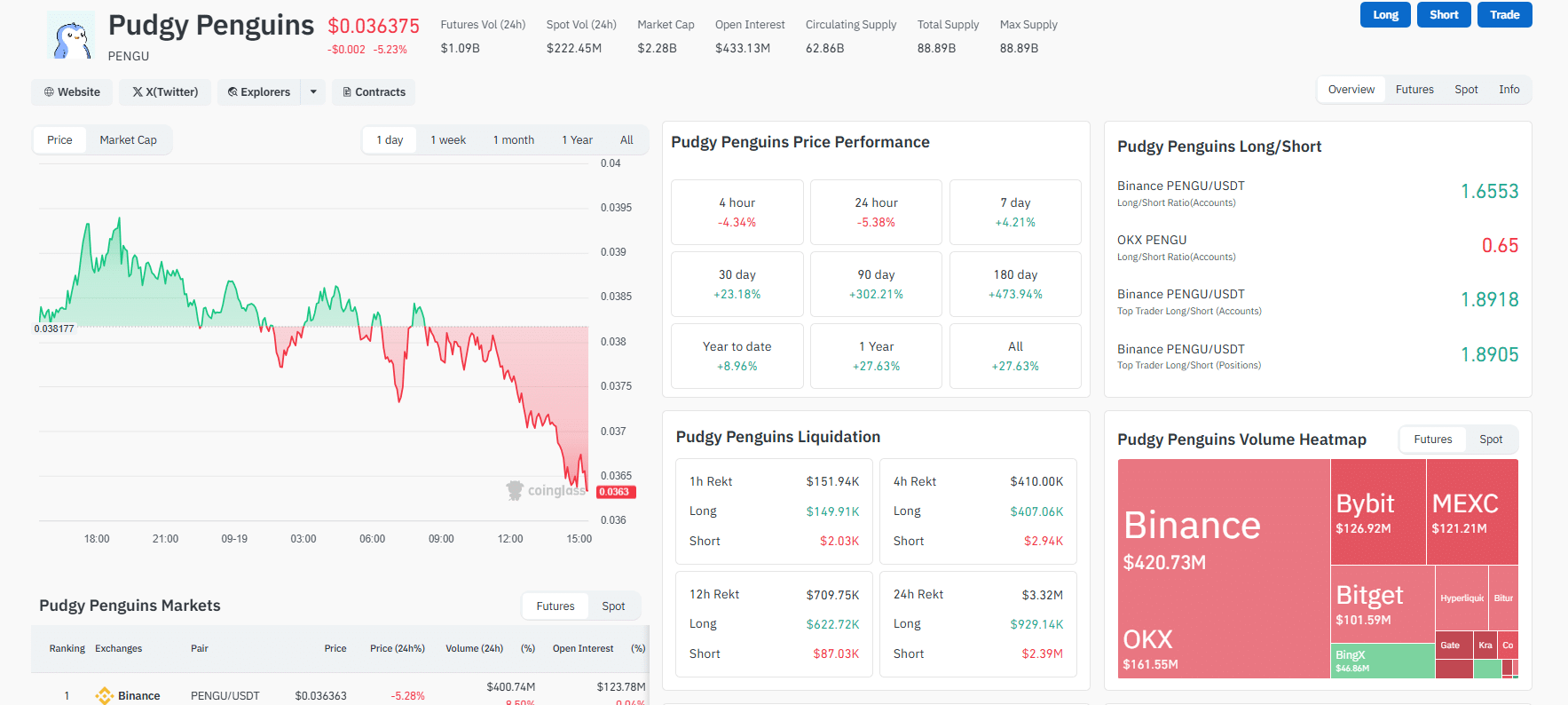Click the Top Trader Long/Short (Positions) label
The width and height of the screenshot is (1568, 705).
click(1189, 366)
